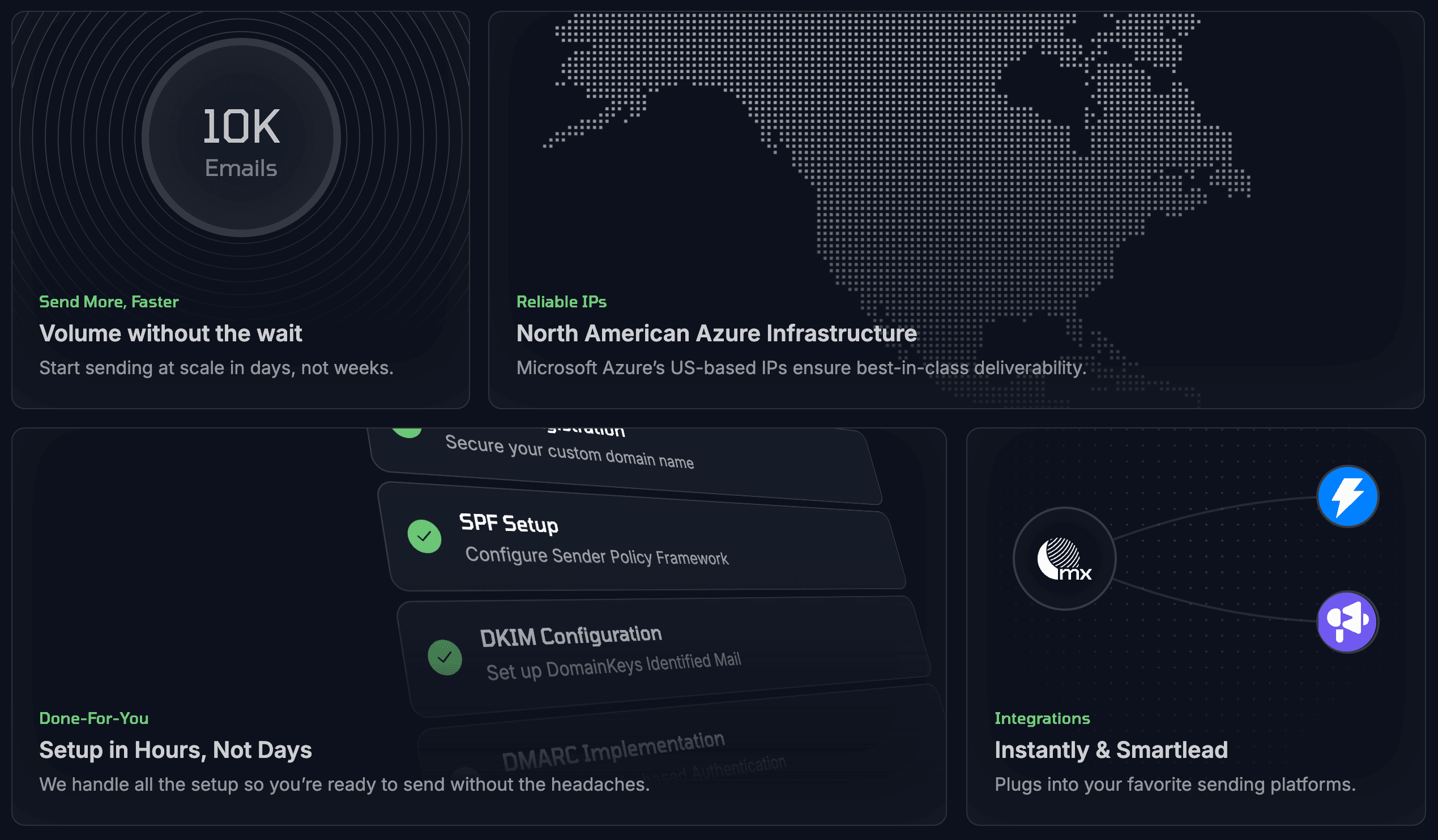Click the 10K Emails circle
This screenshot has height=840, width=1438.
click(241, 138)
